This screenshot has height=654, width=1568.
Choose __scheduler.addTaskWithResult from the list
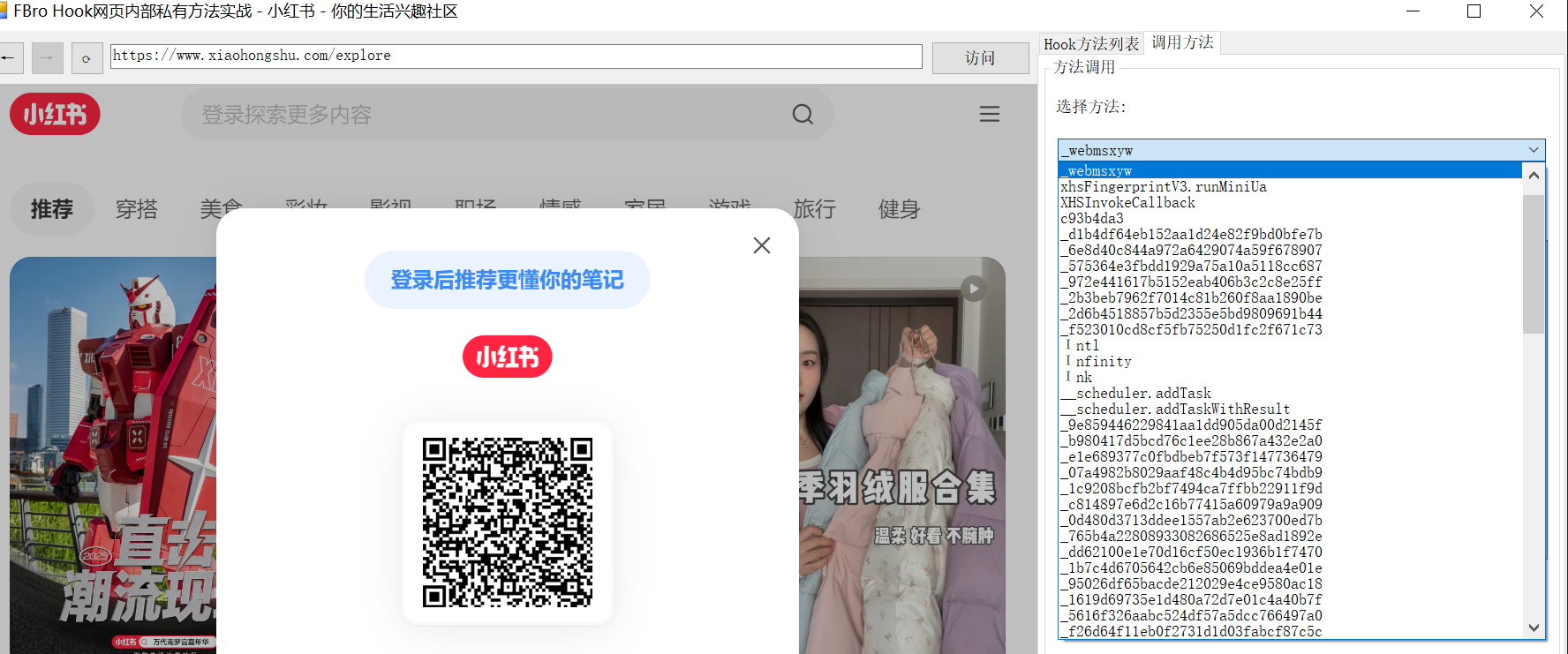(x=1291, y=409)
